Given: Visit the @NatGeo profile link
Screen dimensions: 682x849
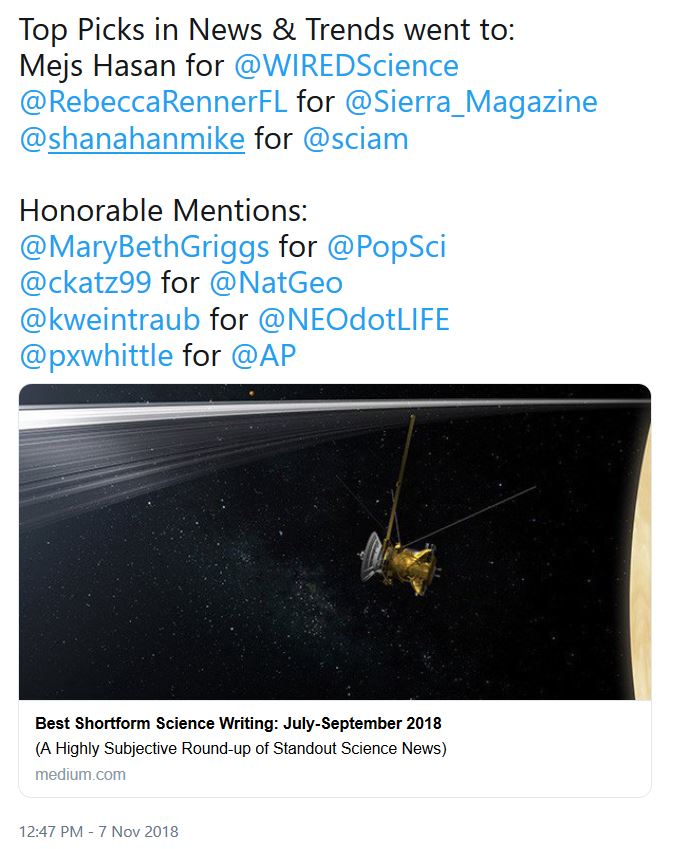Looking at the screenshot, I should tap(276, 283).
